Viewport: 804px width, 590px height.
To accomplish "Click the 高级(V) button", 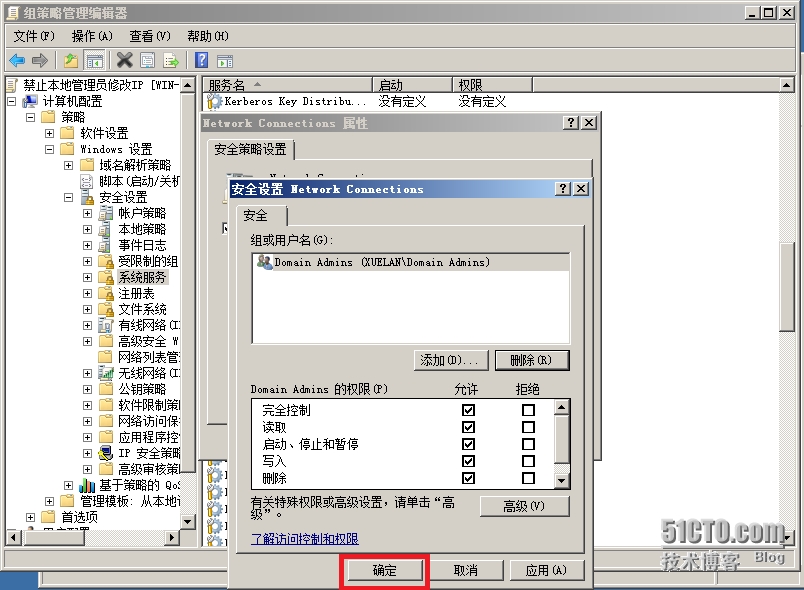I will 524,506.
